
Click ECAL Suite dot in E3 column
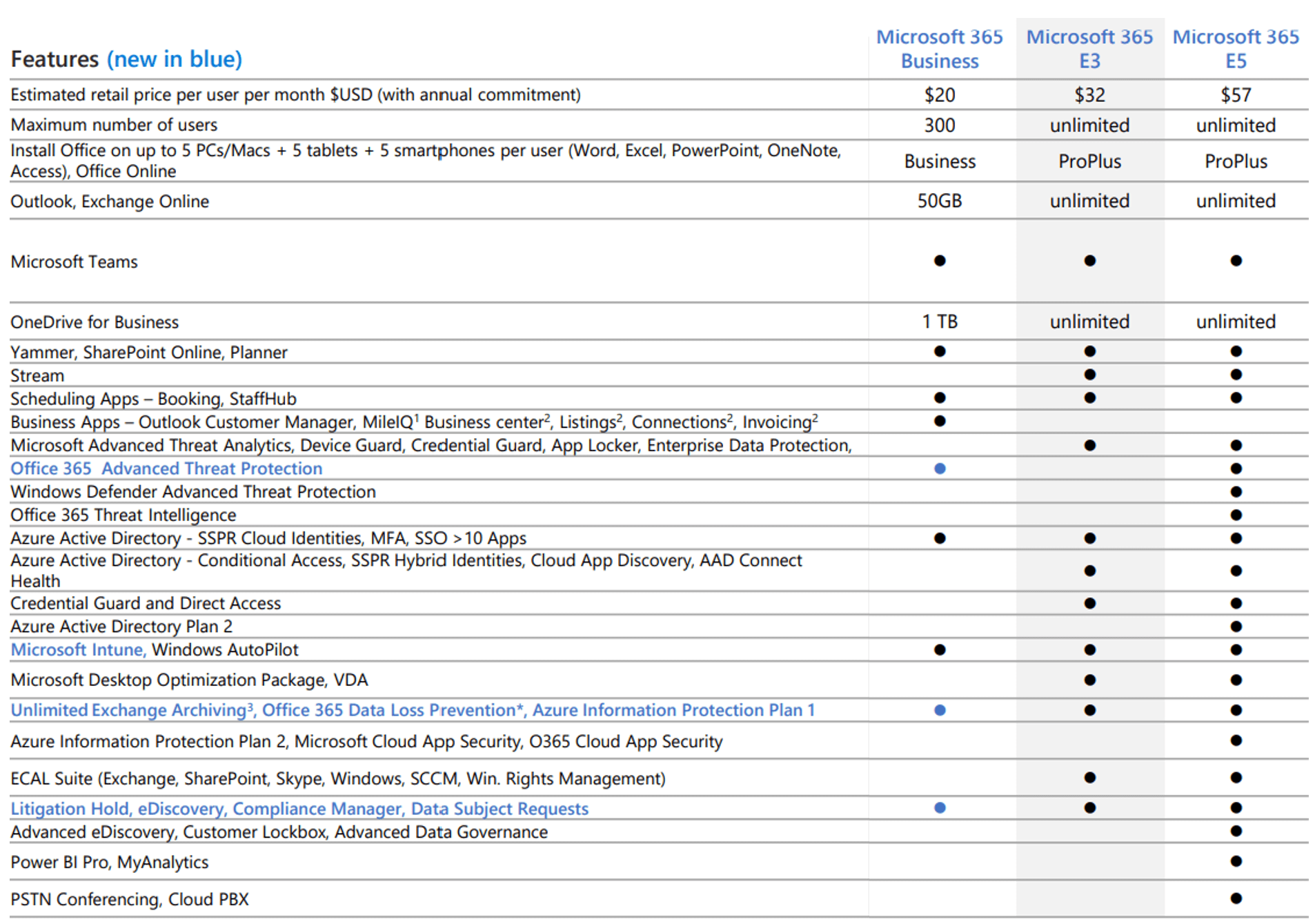1089,778
